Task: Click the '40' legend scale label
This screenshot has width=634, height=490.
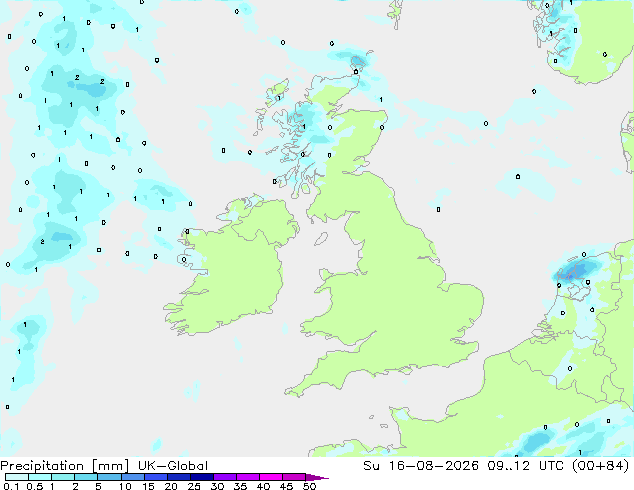Action: coord(263,486)
